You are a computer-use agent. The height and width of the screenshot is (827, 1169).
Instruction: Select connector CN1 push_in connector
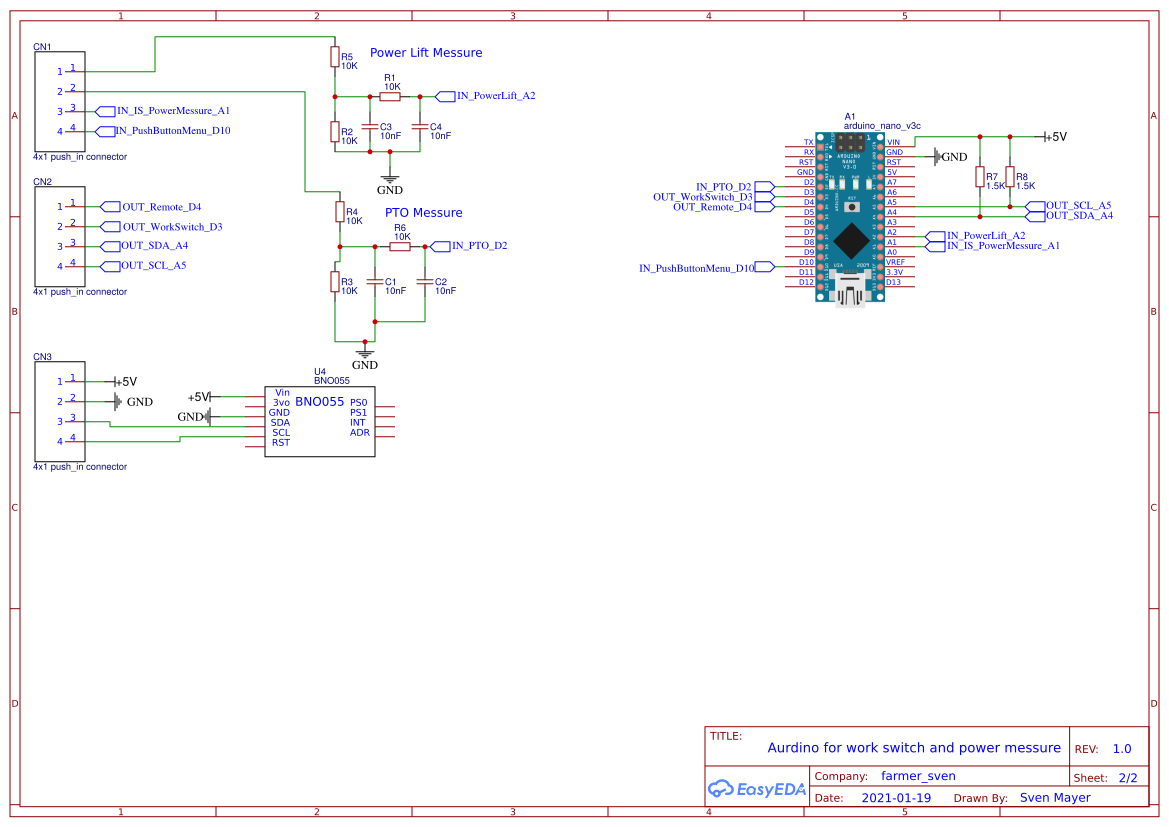point(58,102)
